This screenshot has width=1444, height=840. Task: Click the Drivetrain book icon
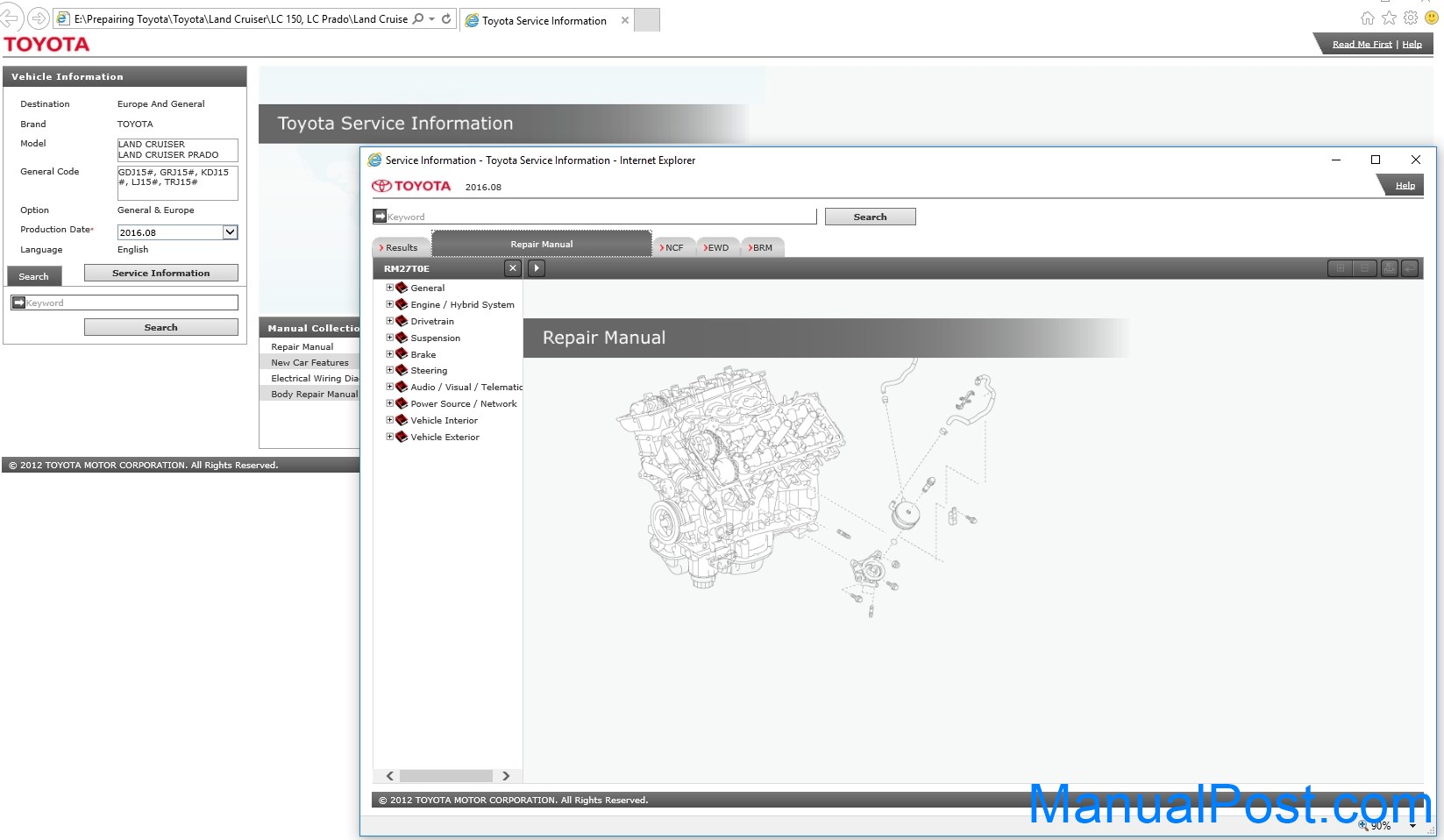click(402, 321)
